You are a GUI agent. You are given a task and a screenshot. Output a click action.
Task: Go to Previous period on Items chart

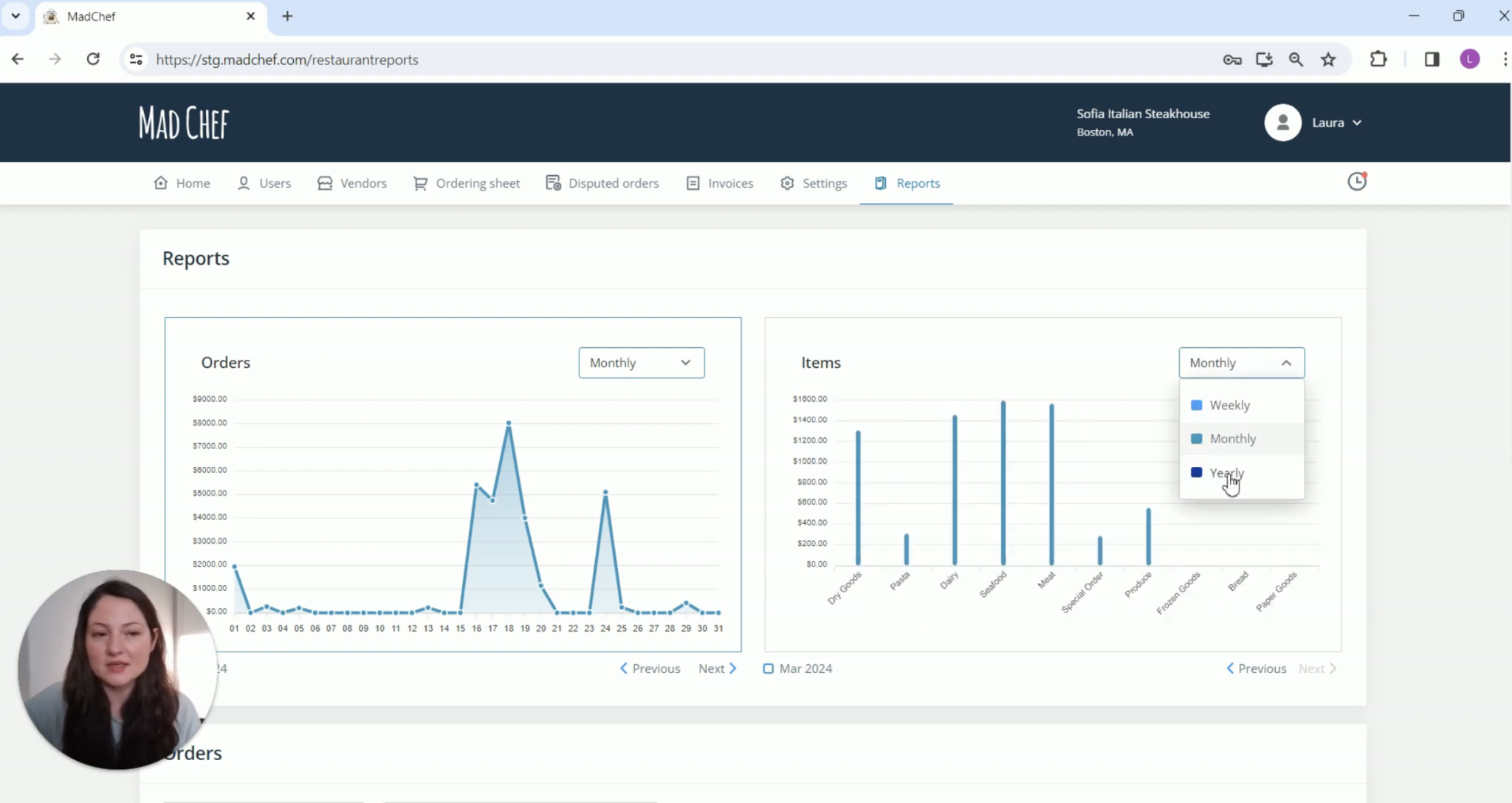pyautogui.click(x=1256, y=669)
